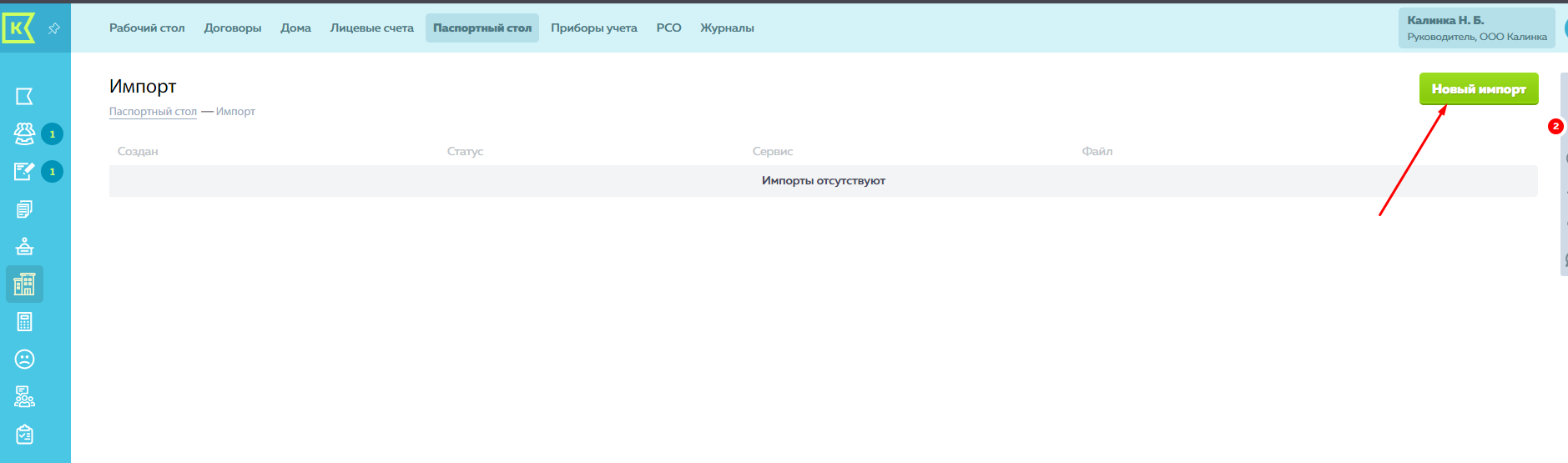Click the Kalinka logo icon

pos(18,28)
